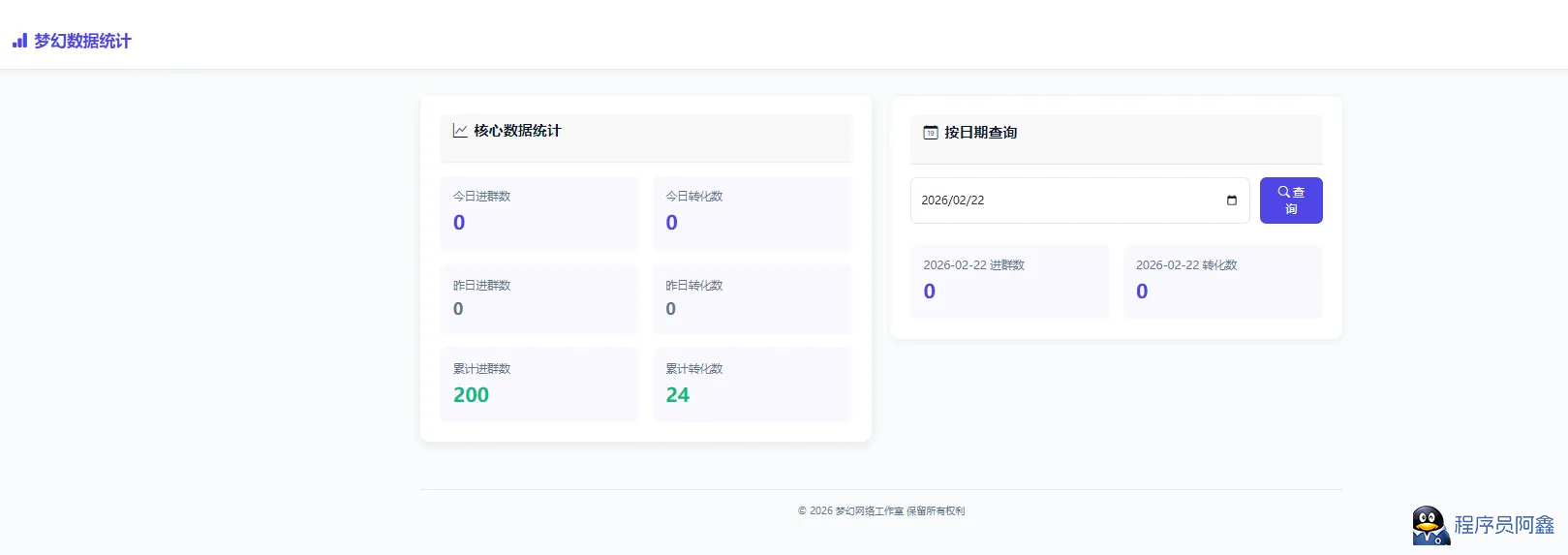Open the 梦幻数据统计 home title
1568x555 pixels.
[82, 41]
